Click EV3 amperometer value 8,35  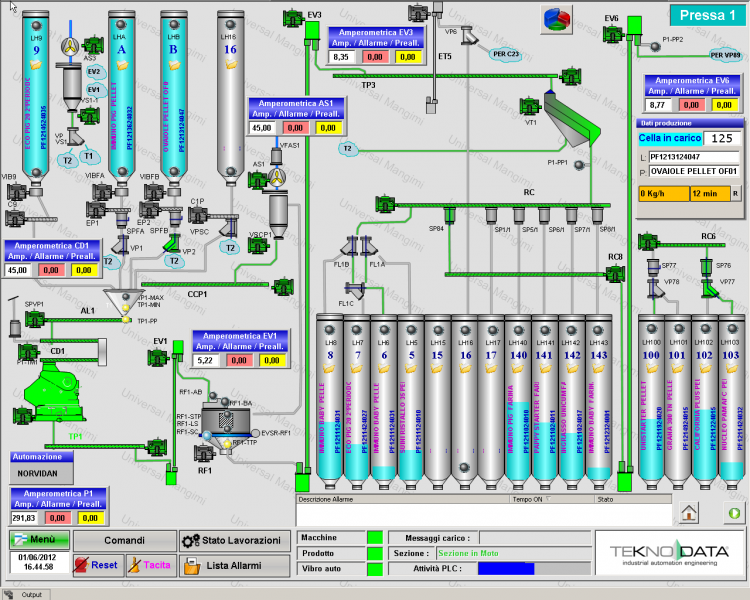[342, 57]
